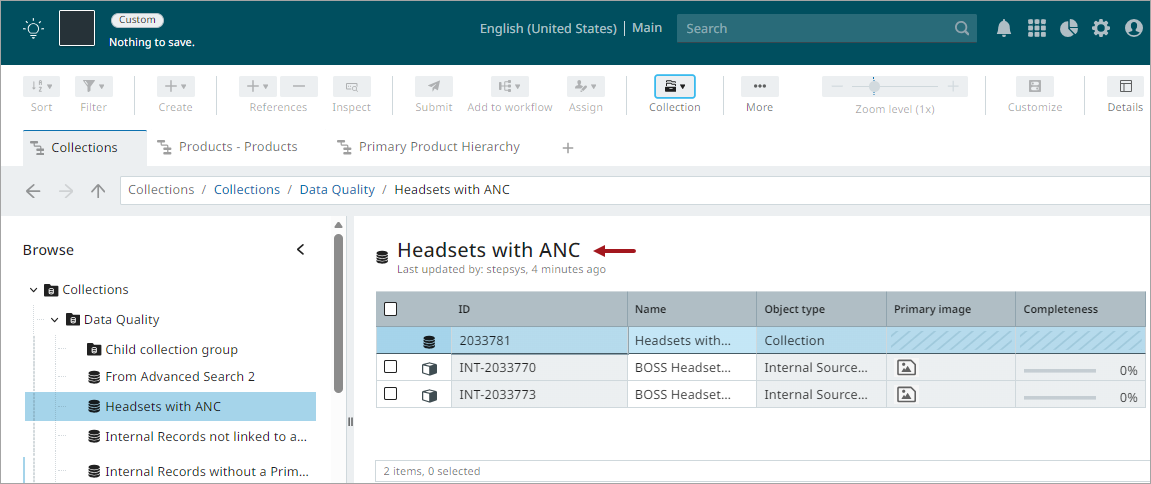Screen dimensions: 1151x484
Task: Open the settings gear icon
Action: pos(1101,28)
